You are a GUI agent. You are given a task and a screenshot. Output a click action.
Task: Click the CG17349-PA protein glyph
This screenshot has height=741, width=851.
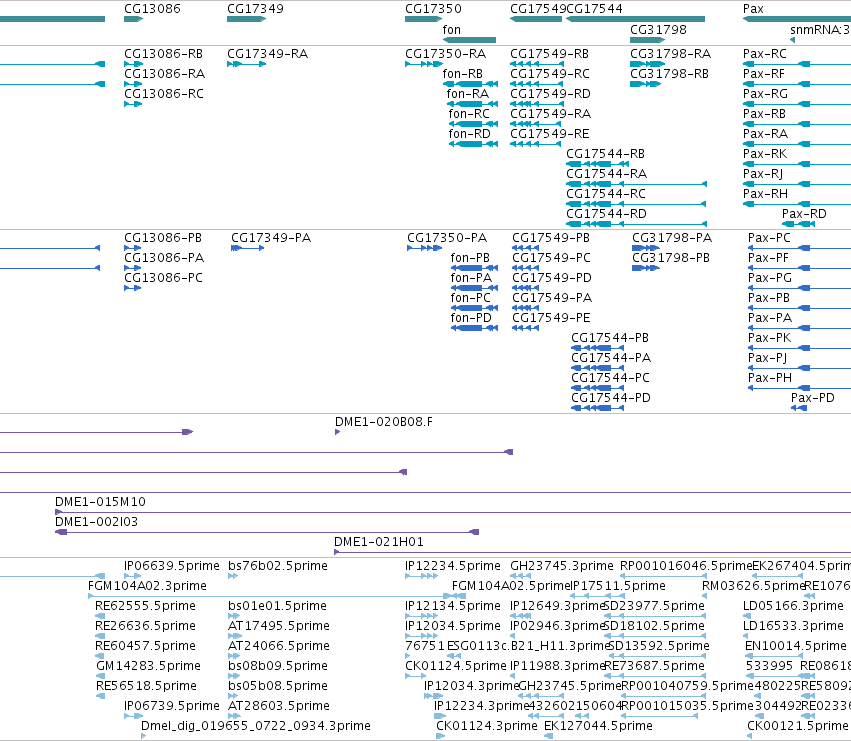pyautogui.click(x=247, y=248)
